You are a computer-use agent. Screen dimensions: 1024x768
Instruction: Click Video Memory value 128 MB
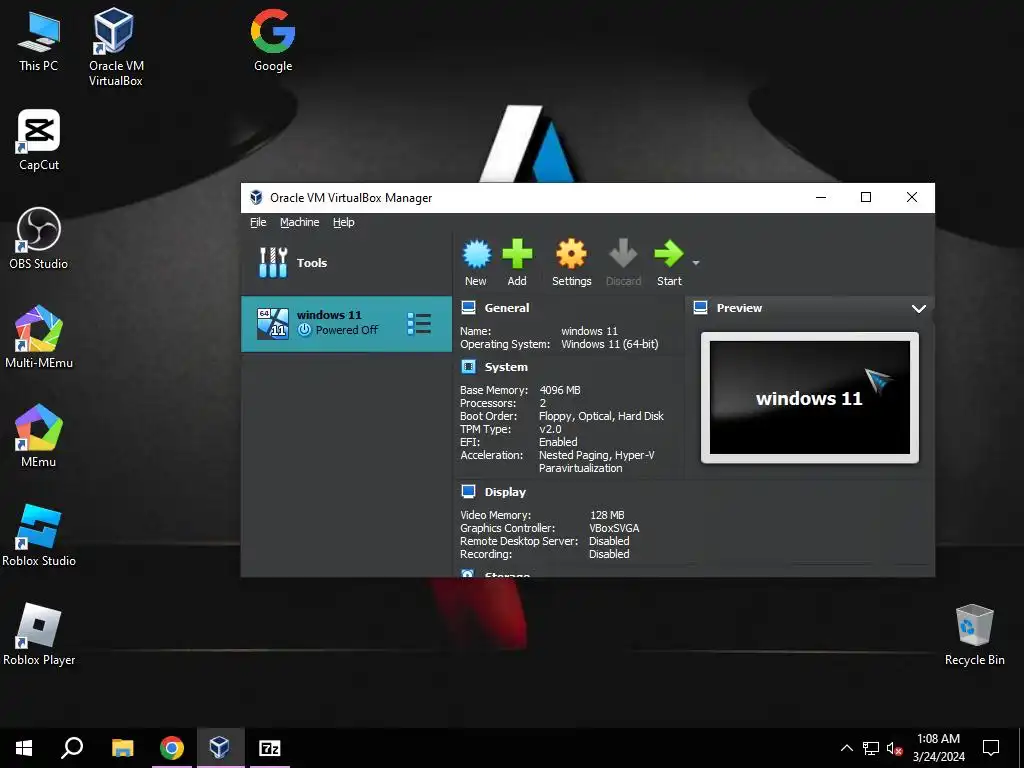[607, 515]
